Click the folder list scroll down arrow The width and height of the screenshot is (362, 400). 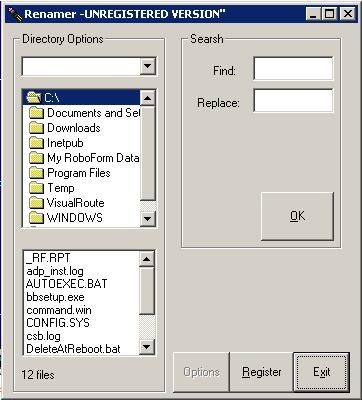point(148,219)
